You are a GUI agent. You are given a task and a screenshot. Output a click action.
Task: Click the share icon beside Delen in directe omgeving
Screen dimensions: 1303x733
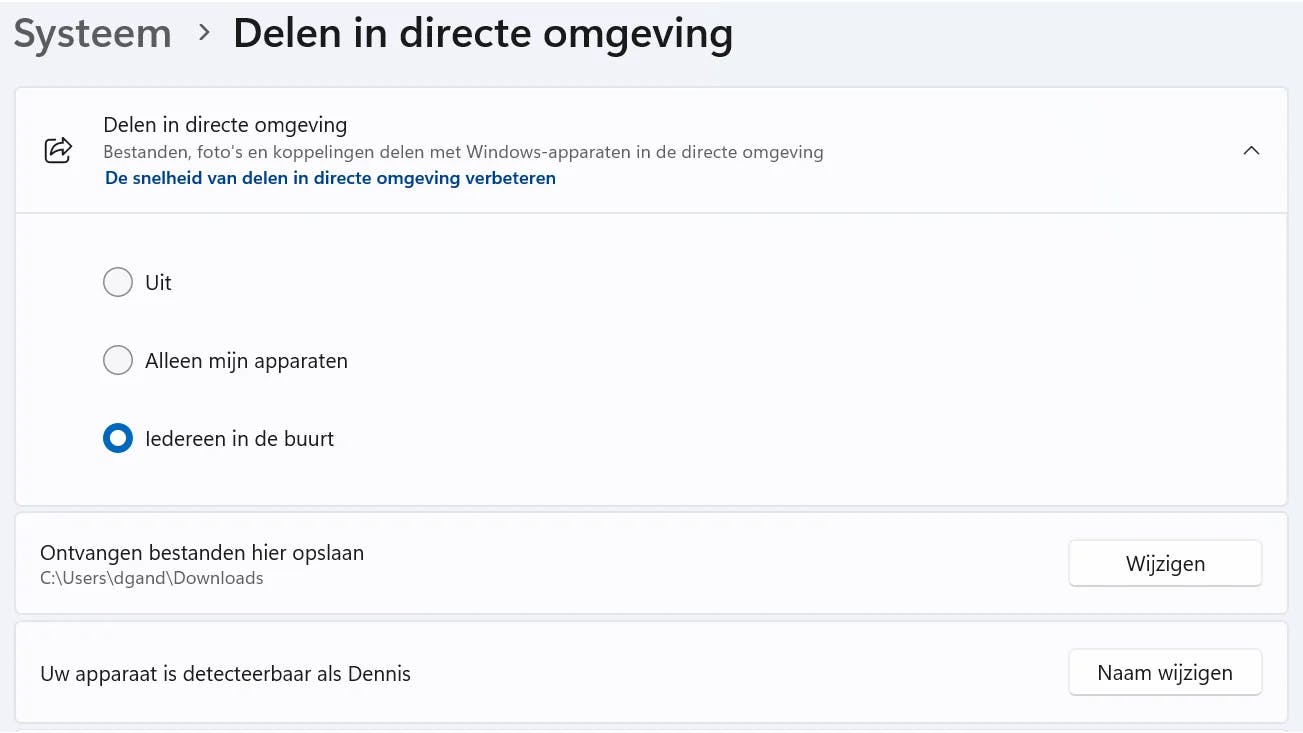pos(59,150)
